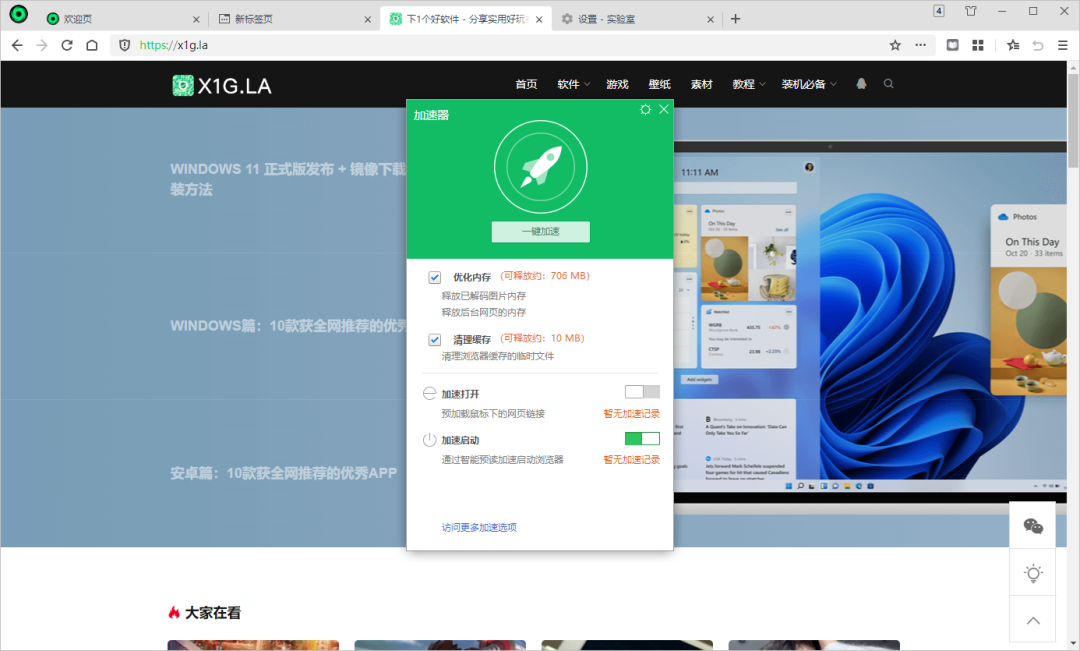Toggle night mode lightbulb icon

coord(1032,572)
